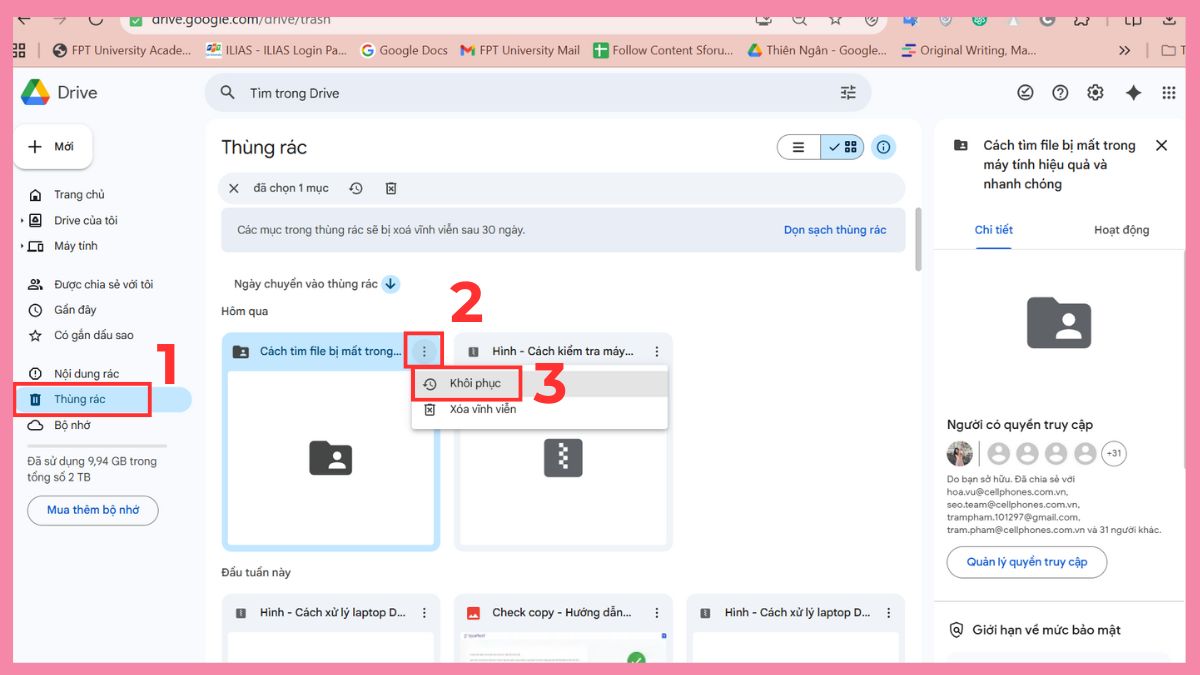Open more actions for 'Check copy - Hướng dẫn...'
Image resolution: width=1200 pixels, height=675 pixels.
(657, 613)
